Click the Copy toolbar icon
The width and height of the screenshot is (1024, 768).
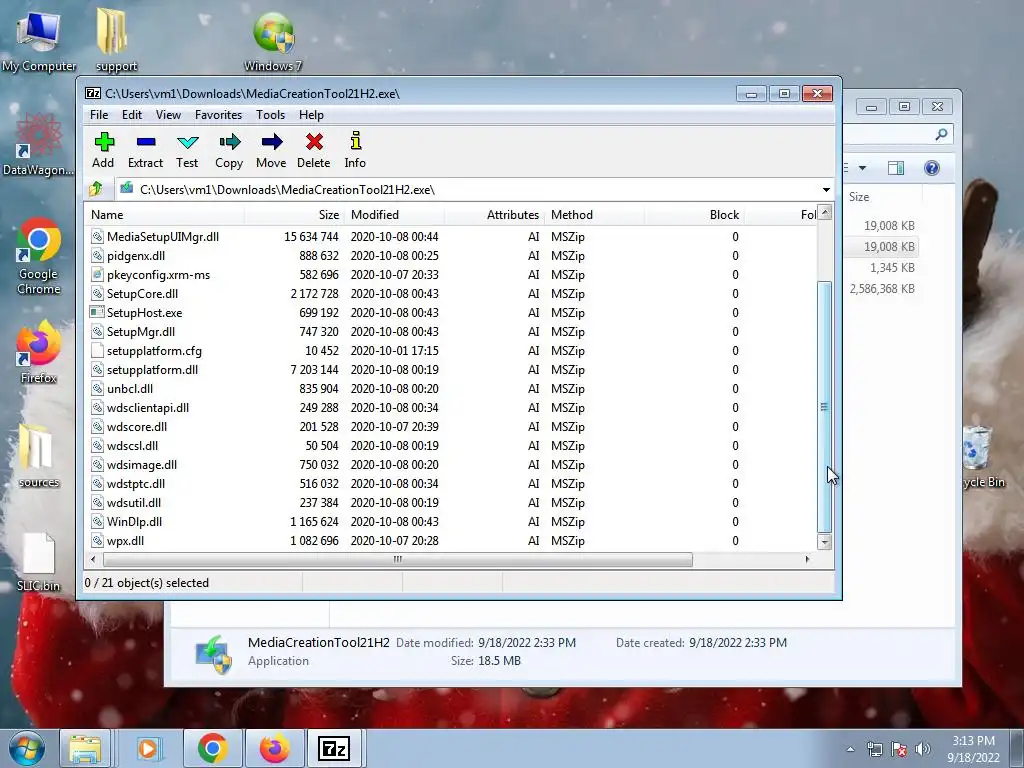(x=229, y=142)
